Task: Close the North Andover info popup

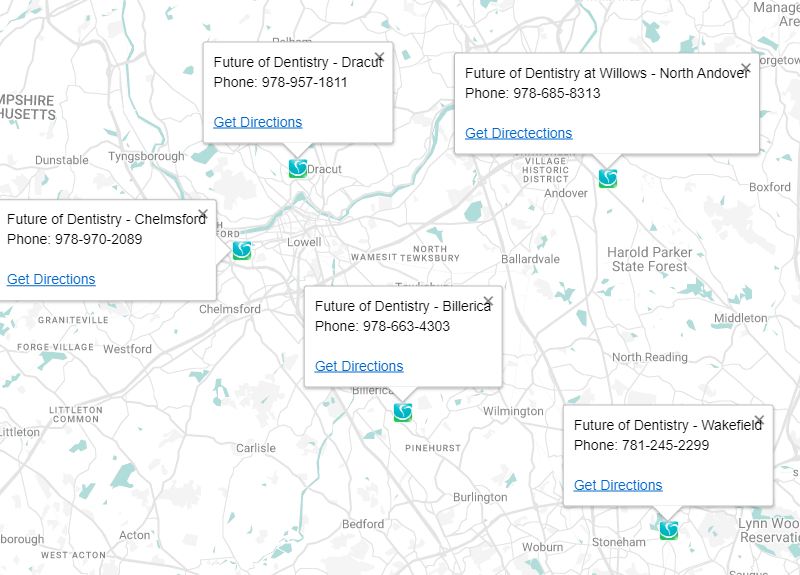Action: [746, 68]
